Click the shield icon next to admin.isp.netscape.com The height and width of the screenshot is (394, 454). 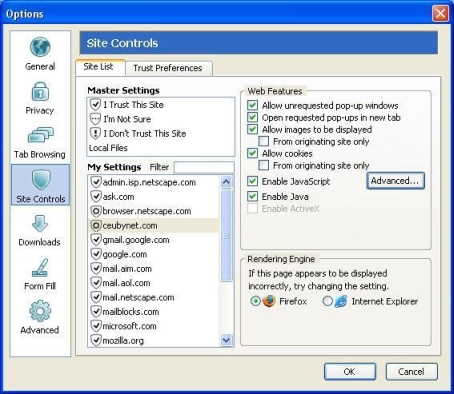point(96,182)
